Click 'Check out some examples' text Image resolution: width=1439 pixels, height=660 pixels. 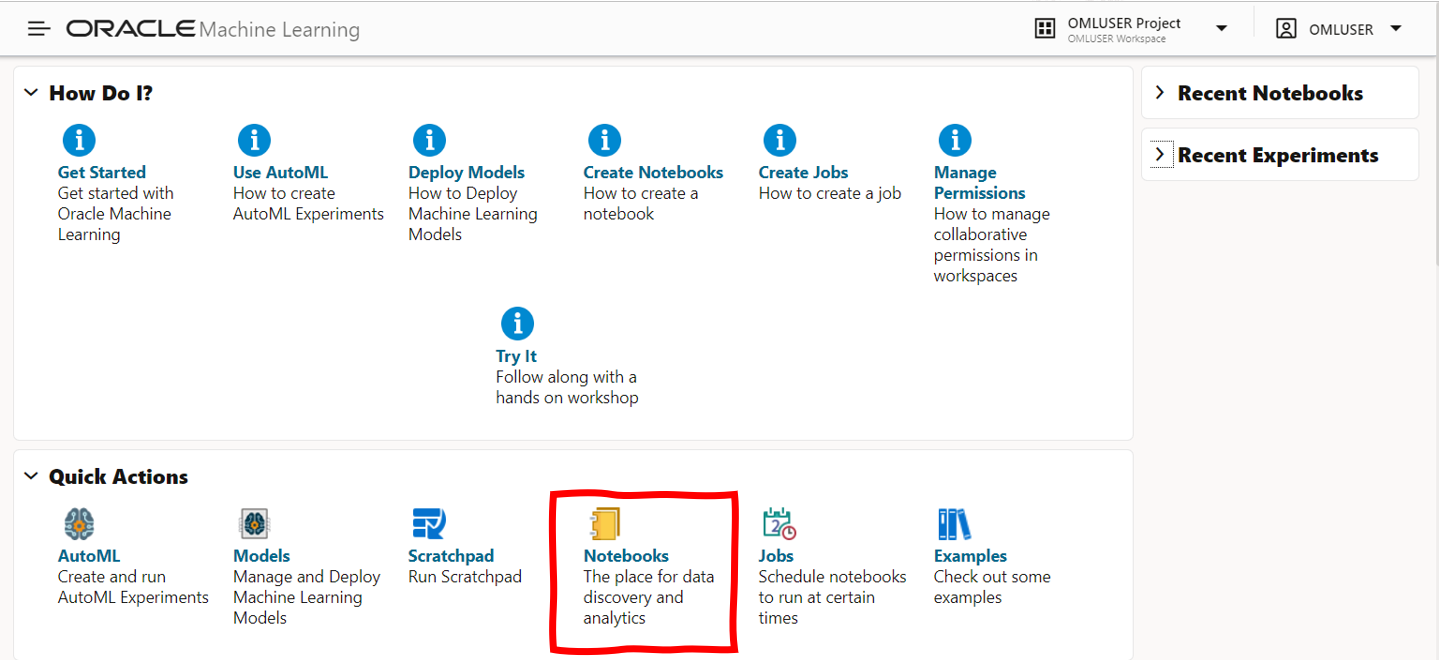992,587
